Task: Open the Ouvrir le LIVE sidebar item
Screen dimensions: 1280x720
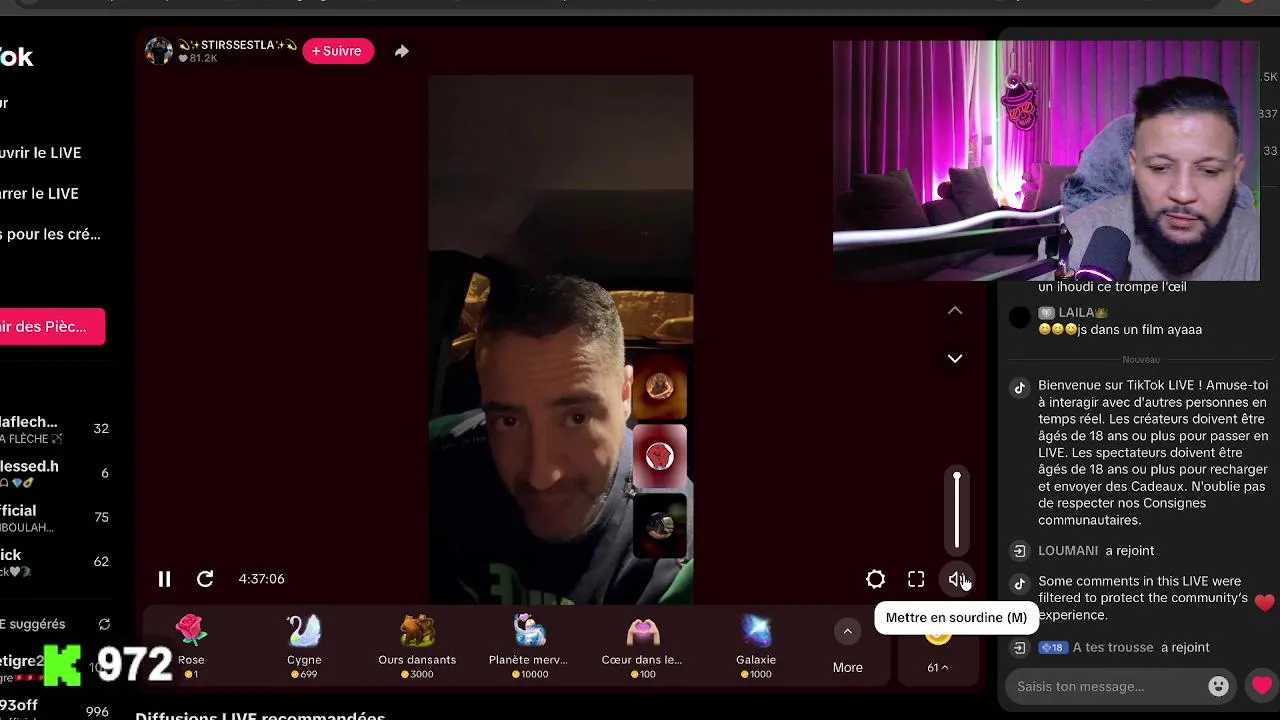Action: tap(41, 153)
